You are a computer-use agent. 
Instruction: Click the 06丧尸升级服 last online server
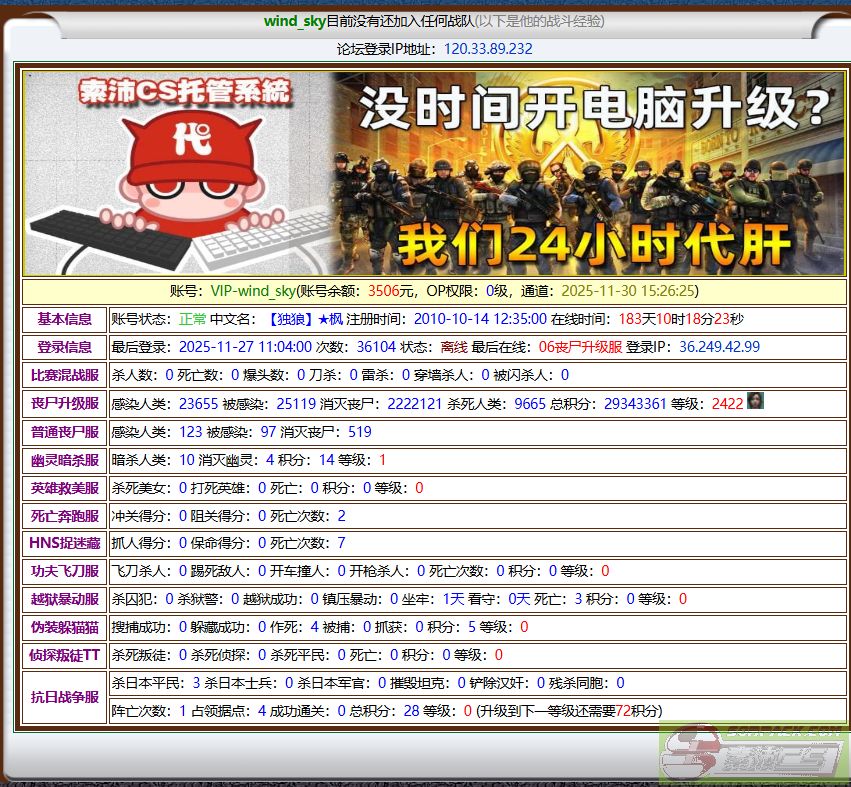pyautogui.click(x=580, y=347)
